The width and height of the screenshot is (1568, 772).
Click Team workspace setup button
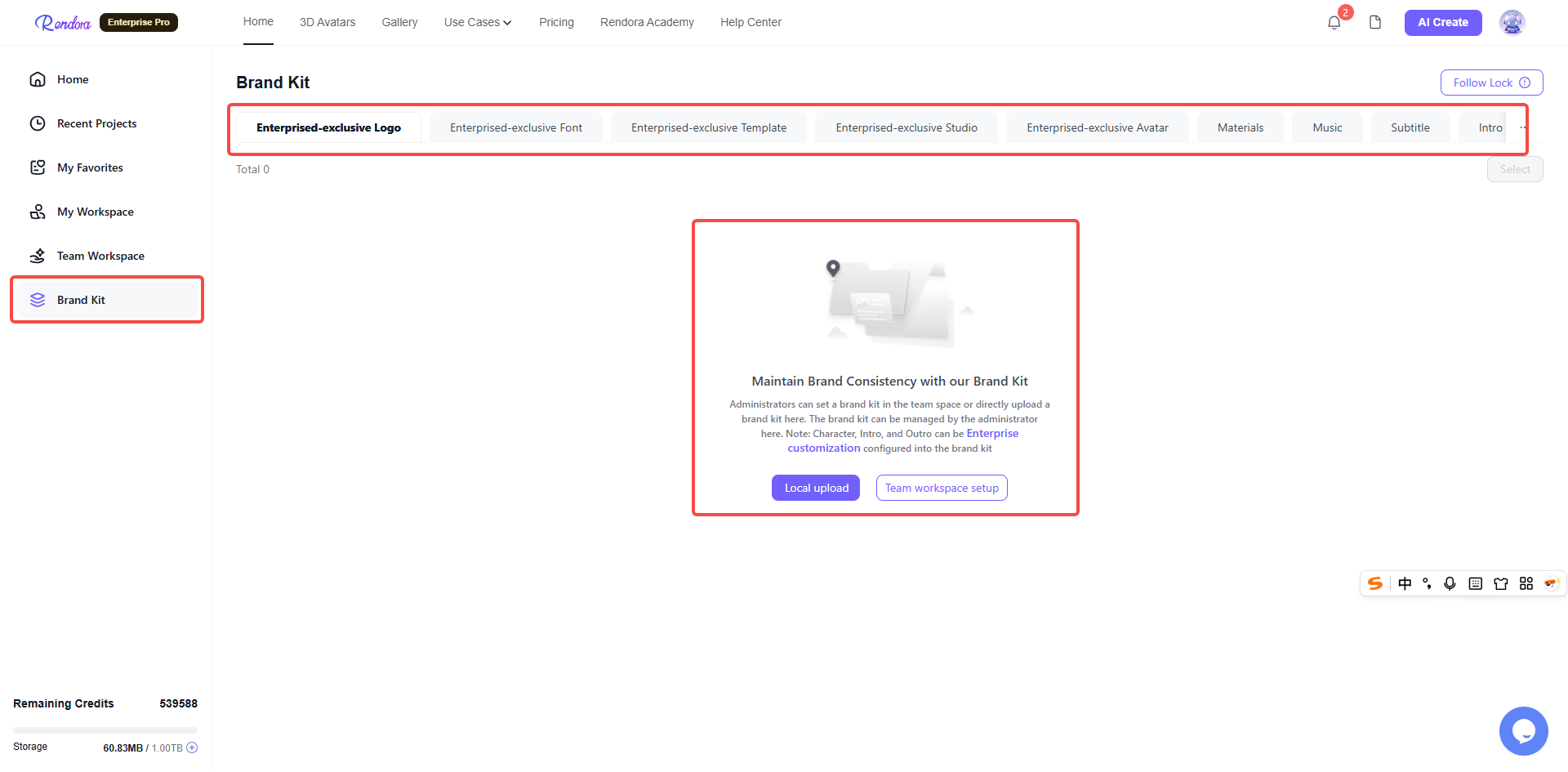[942, 488]
